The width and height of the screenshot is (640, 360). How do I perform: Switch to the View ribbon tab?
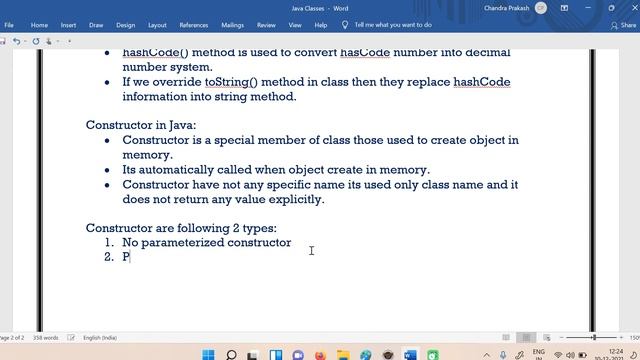[295, 25]
